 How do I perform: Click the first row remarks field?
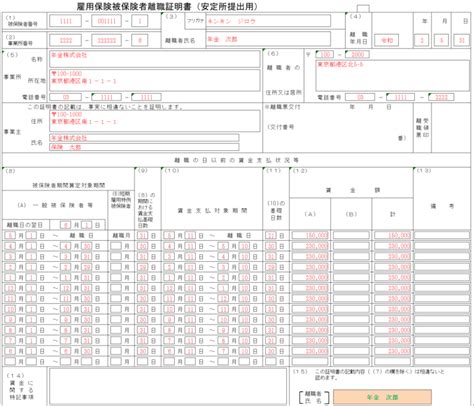[442, 235]
